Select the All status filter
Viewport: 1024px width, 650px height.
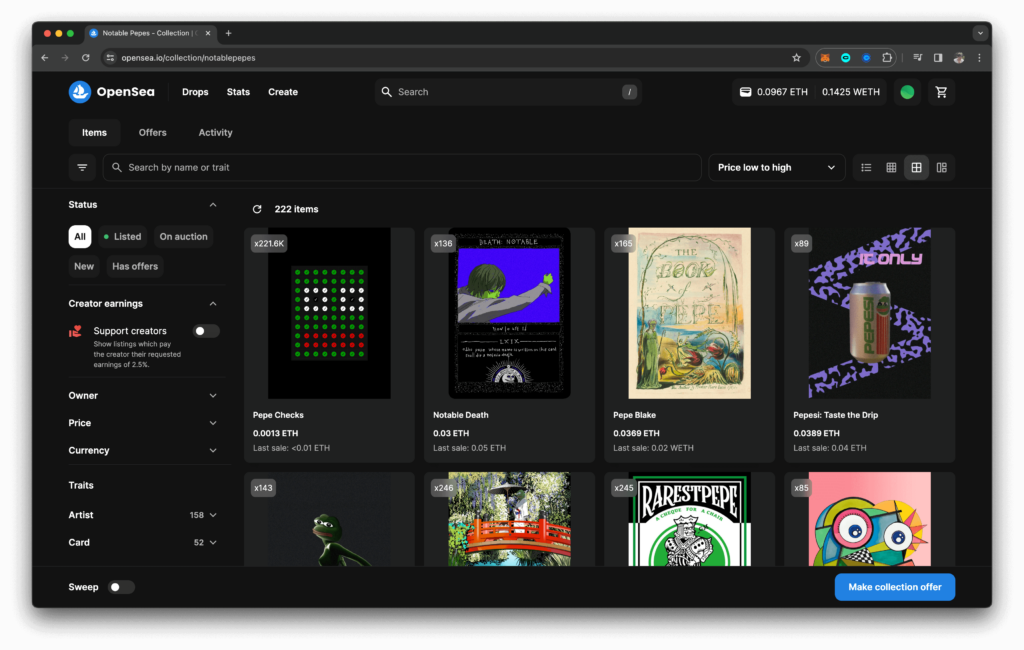tap(80, 236)
